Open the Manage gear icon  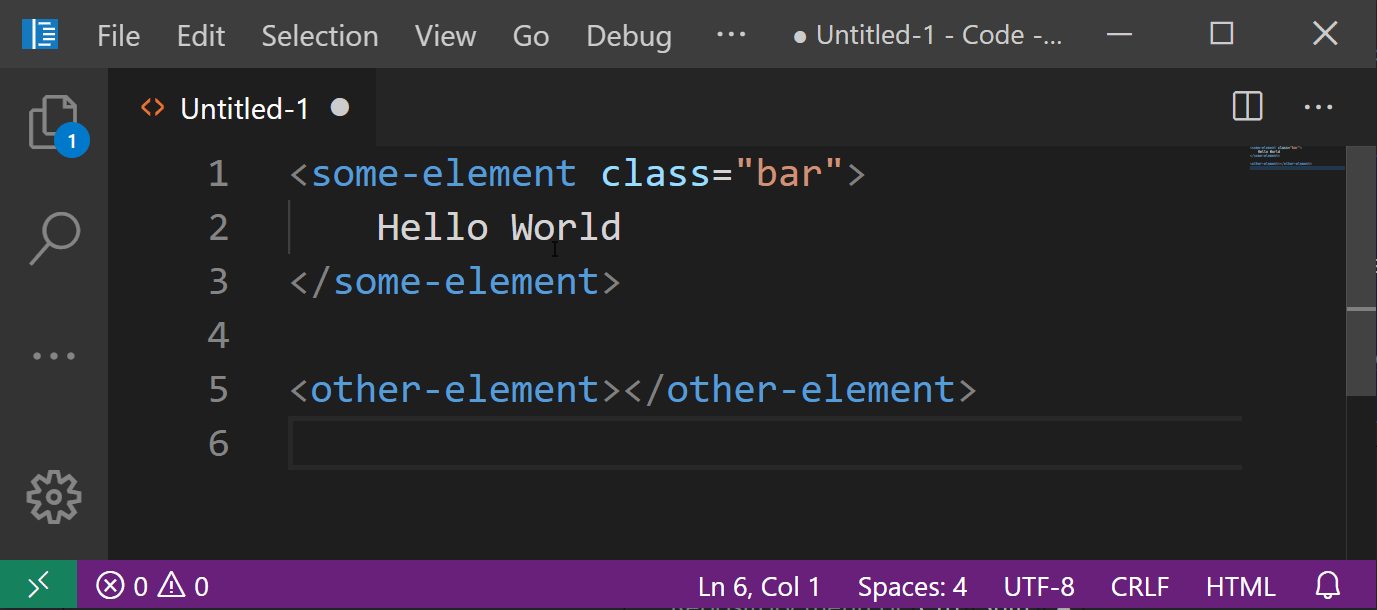54,497
